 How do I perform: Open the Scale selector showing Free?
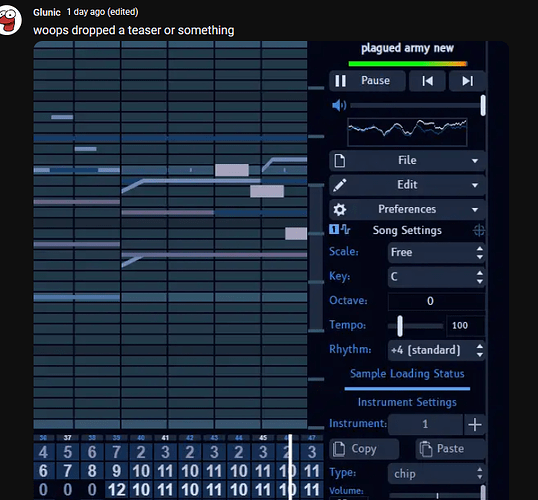pos(436,253)
